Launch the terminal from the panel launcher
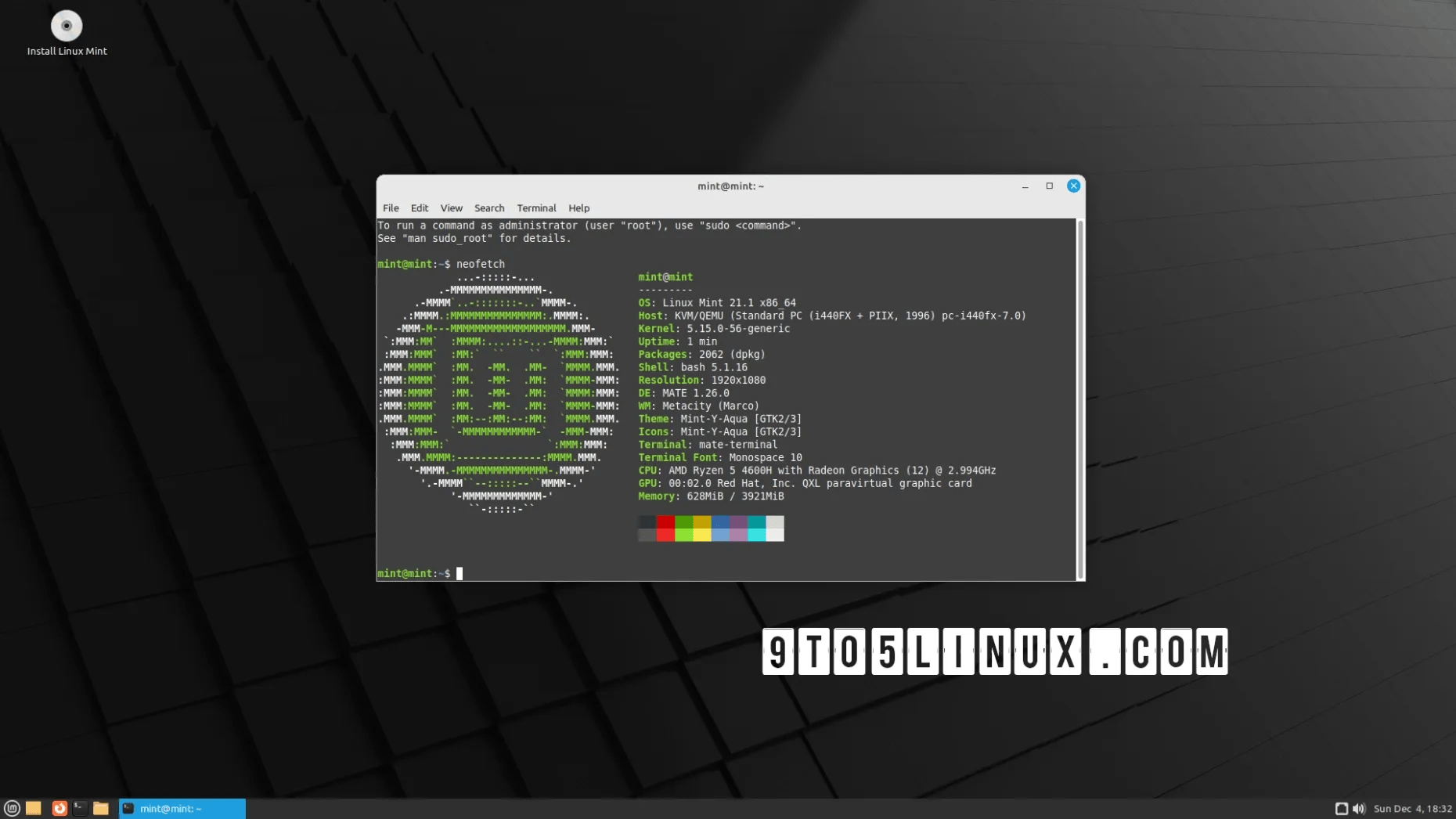Screen dimensions: 1456x819 pos(80,808)
